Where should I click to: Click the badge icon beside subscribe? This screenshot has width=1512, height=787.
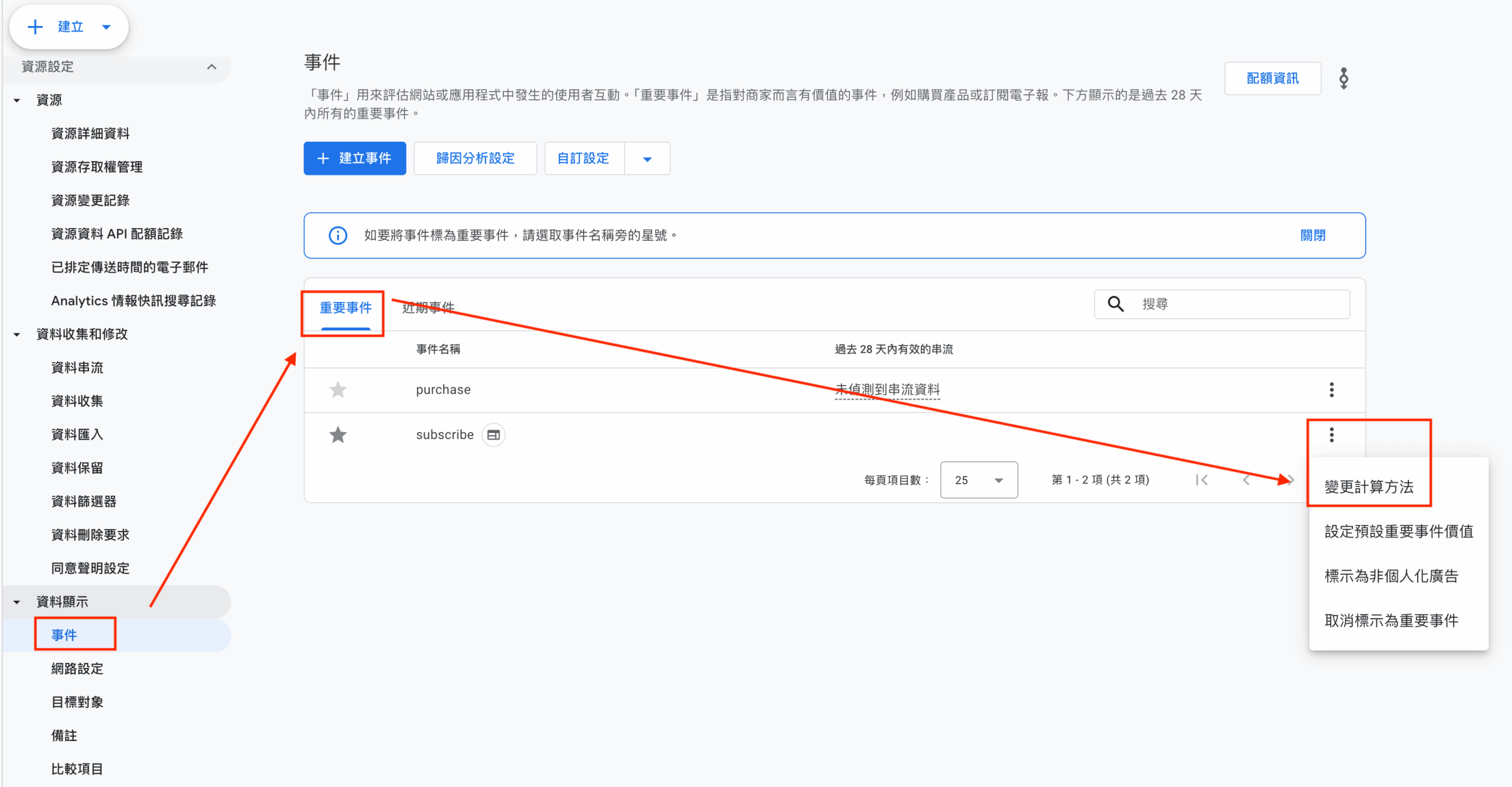pyautogui.click(x=494, y=435)
